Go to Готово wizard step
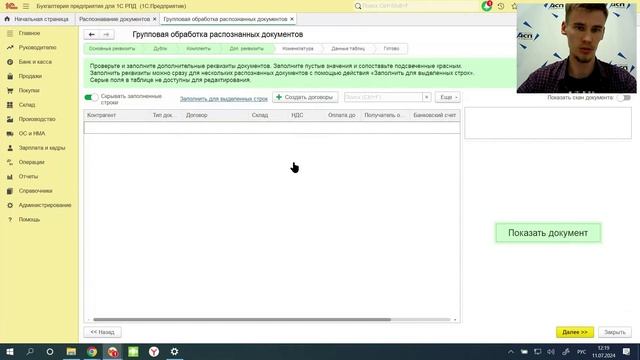This screenshot has height=360, width=640. [391, 49]
